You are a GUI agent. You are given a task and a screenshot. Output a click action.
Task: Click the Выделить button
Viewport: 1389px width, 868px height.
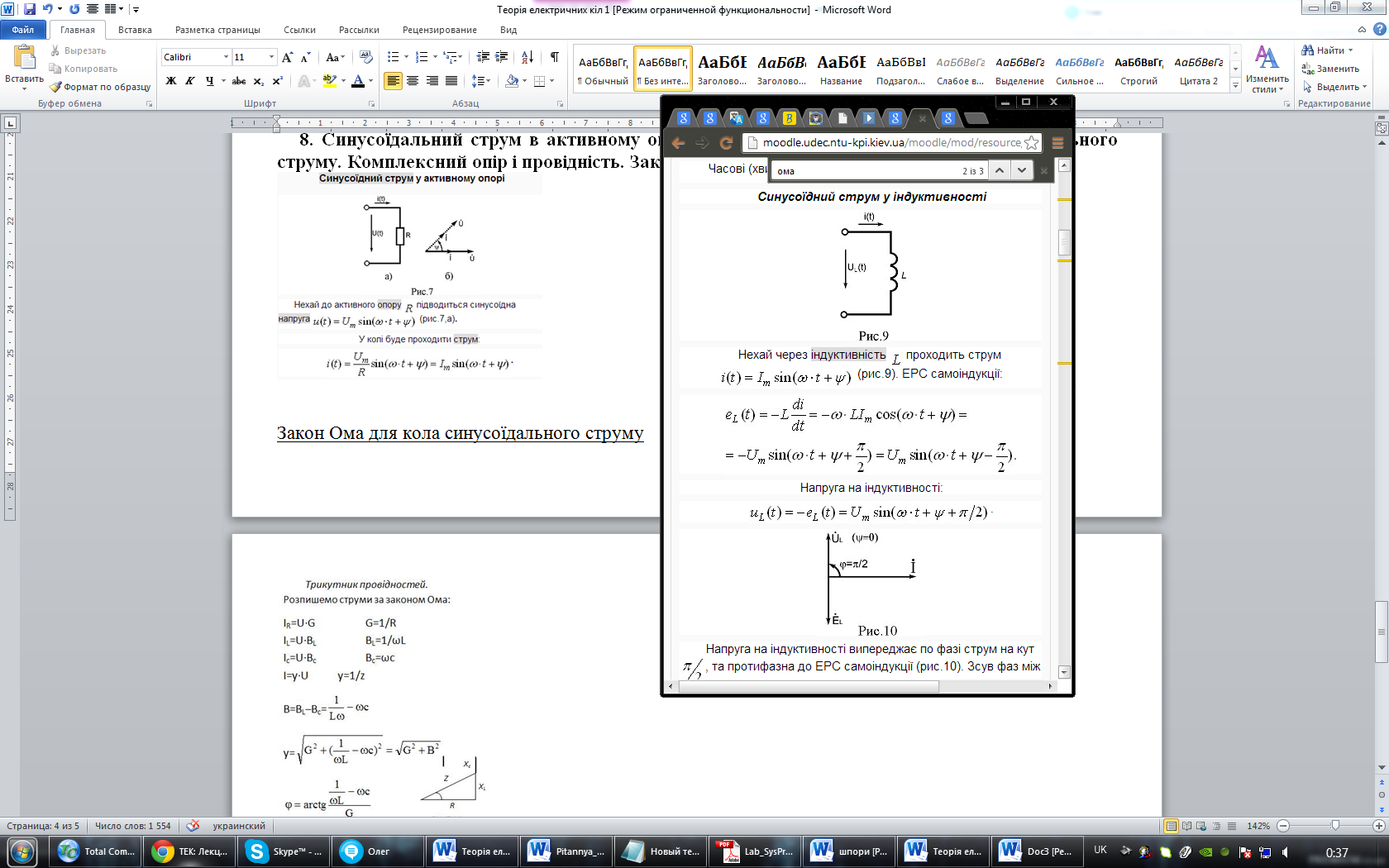[x=1334, y=87]
